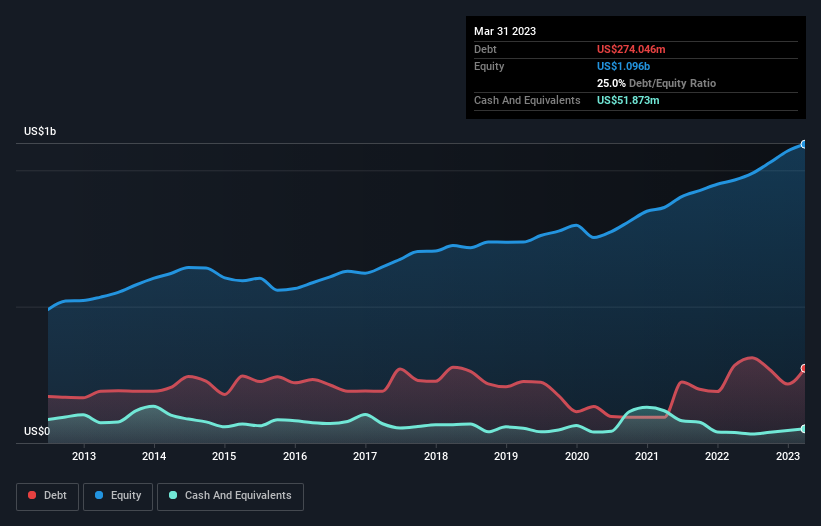Click Cash And Equivalents label in tooltip
This screenshot has width=821, height=526.
pyautogui.click(x=527, y=100)
